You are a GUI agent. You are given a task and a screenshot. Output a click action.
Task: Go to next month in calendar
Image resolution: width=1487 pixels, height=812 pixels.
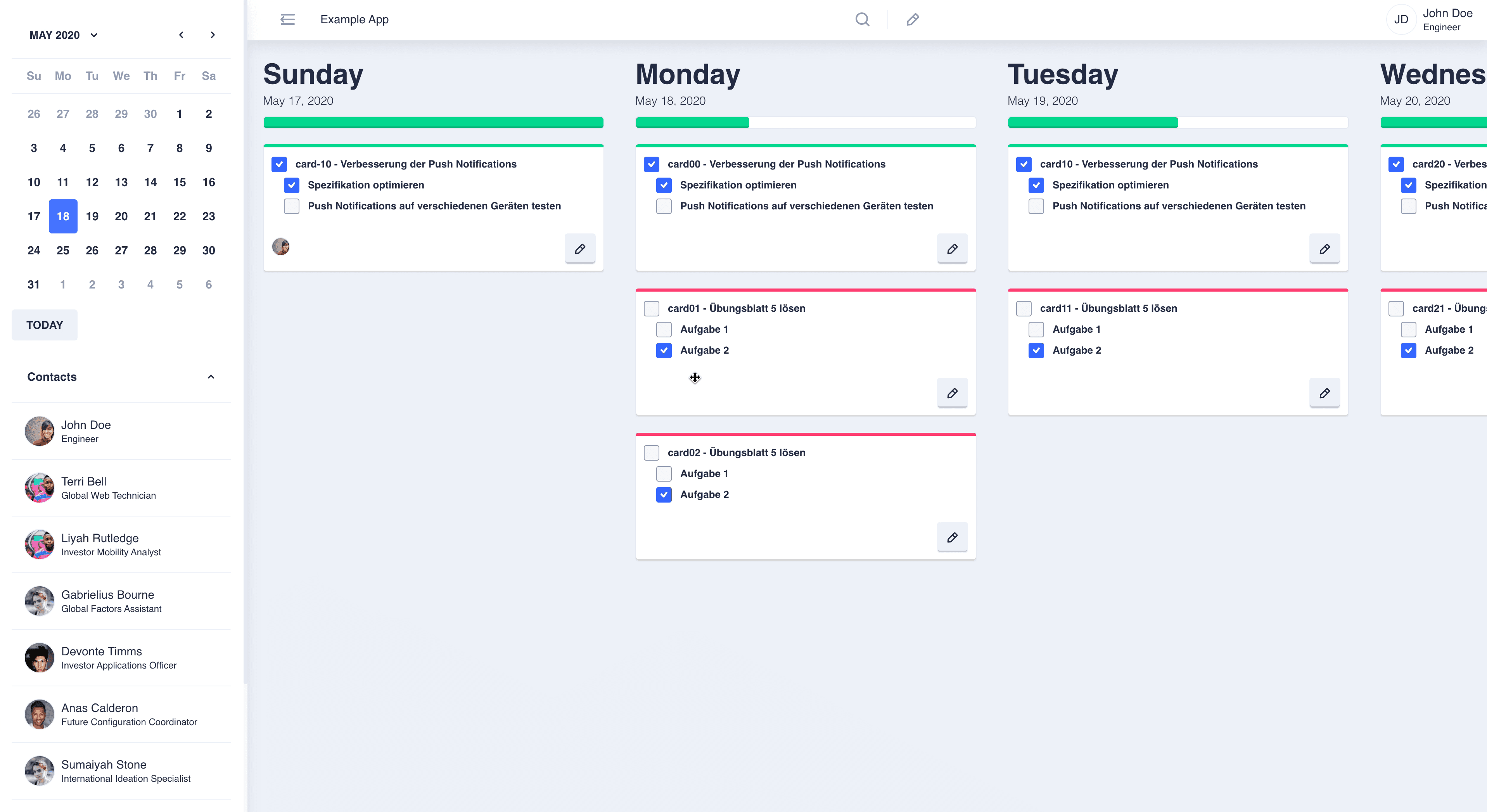pyautogui.click(x=213, y=35)
